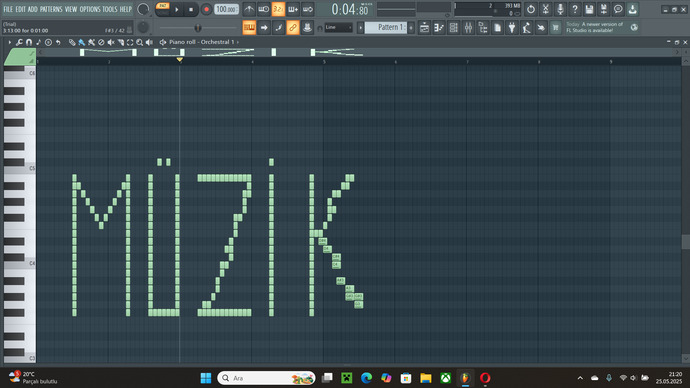Toggle step editing mode button
The width and height of the screenshot is (690, 388).
(x=278, y=28)
